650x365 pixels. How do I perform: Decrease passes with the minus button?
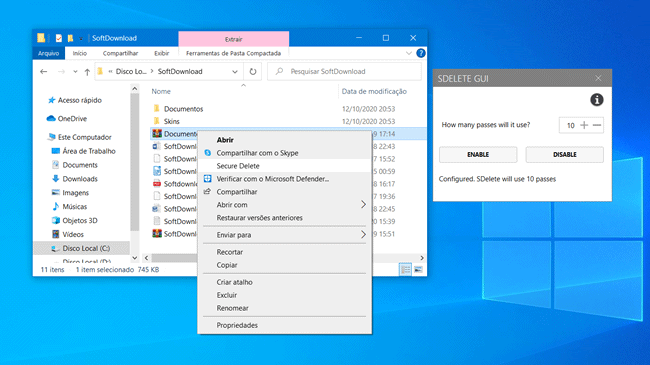pos(597,125)
